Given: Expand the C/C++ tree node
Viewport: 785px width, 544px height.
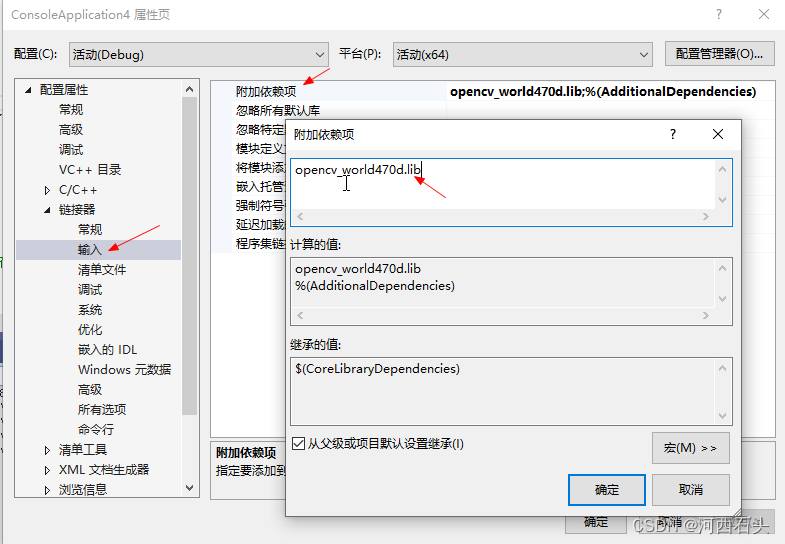Looking at the screenshot, I should 47,190.
